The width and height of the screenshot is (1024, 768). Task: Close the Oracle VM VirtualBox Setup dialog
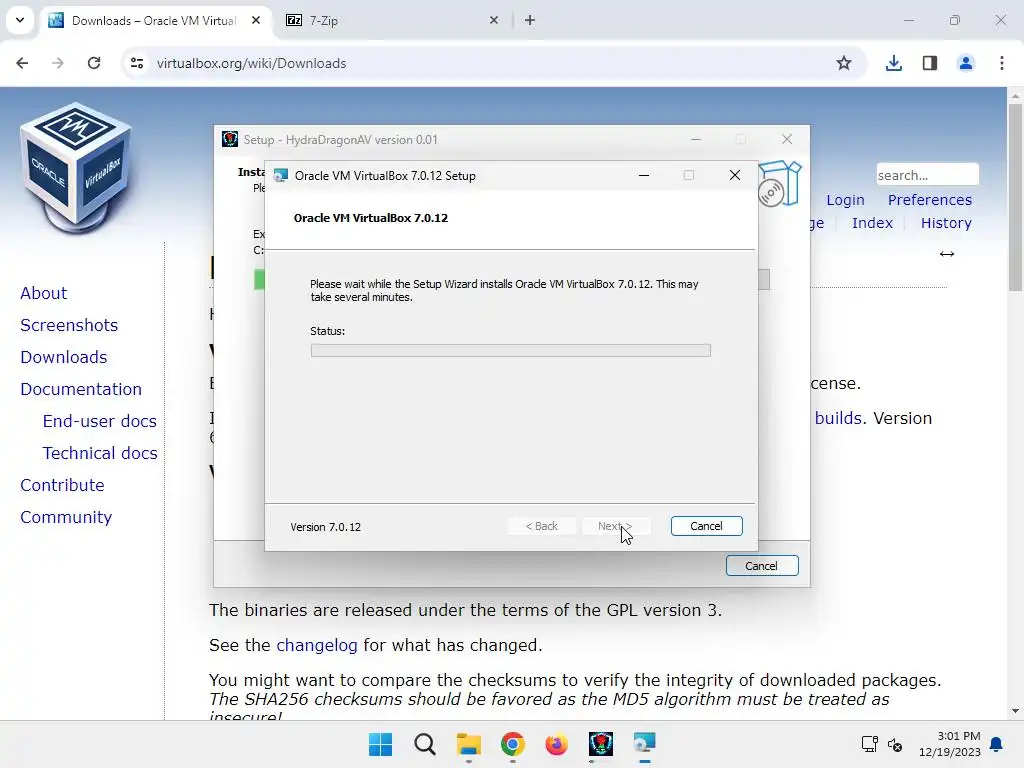(x=735, y=176)
